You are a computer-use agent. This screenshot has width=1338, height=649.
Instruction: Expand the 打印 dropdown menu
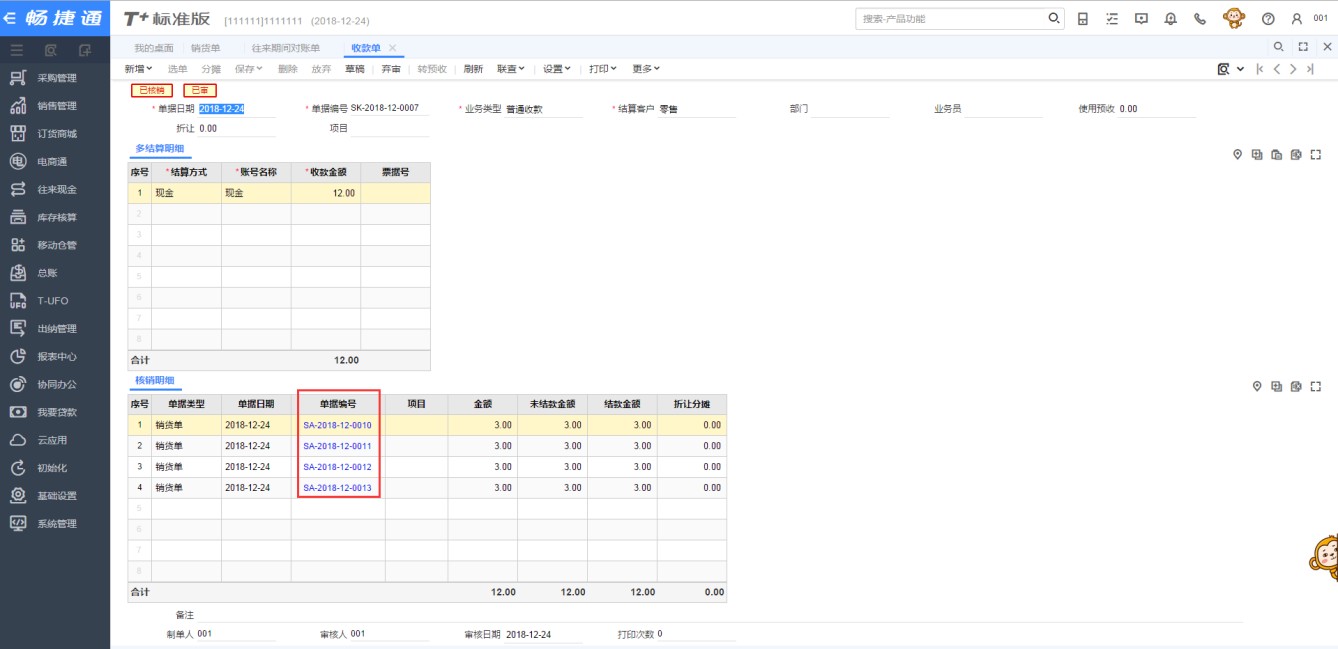point(602,69)
